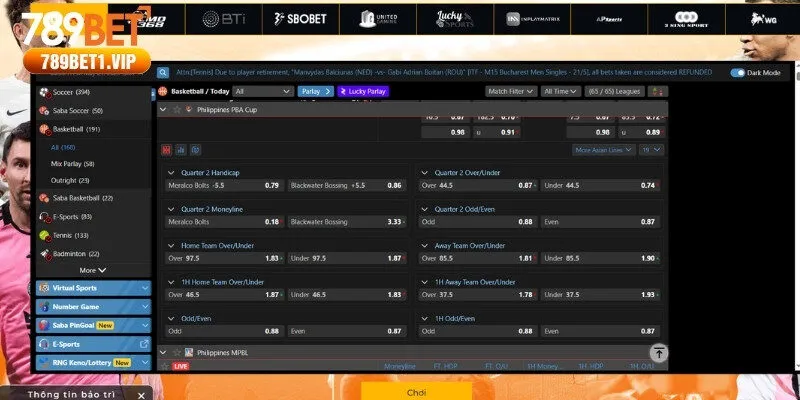Click the Saba PinGoal icon
Image resolution: width=800 pixels, height=400 pixels.
click(44, 326)
